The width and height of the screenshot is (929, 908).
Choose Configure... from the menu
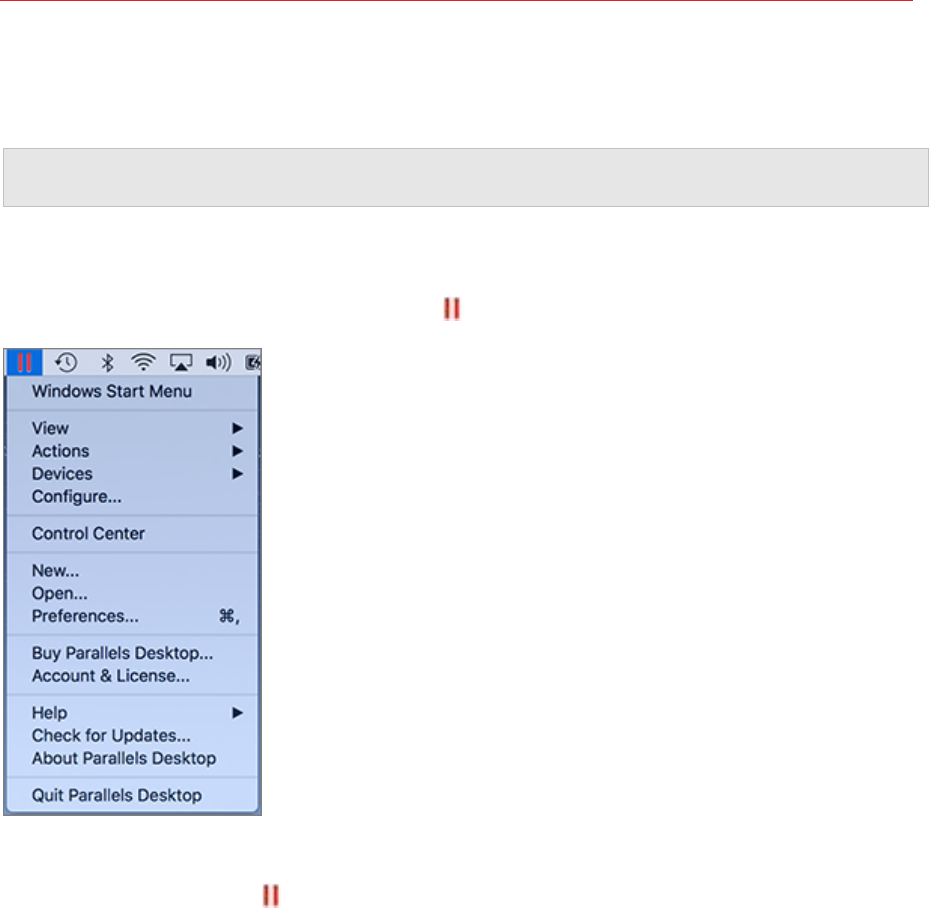[x=133, y=497]
